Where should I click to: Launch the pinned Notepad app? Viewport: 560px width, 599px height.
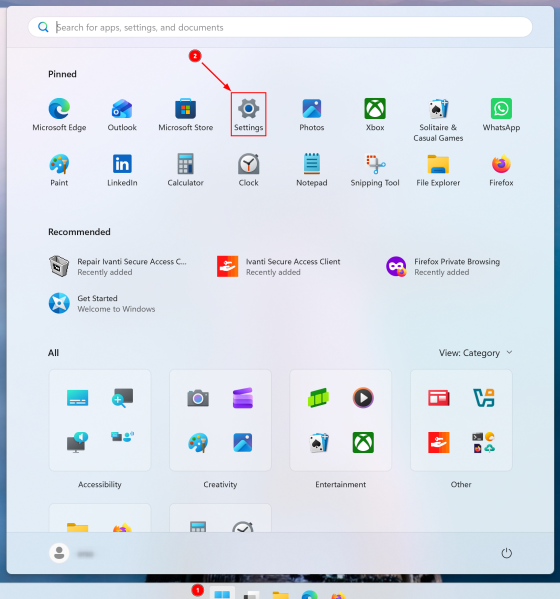312,170
